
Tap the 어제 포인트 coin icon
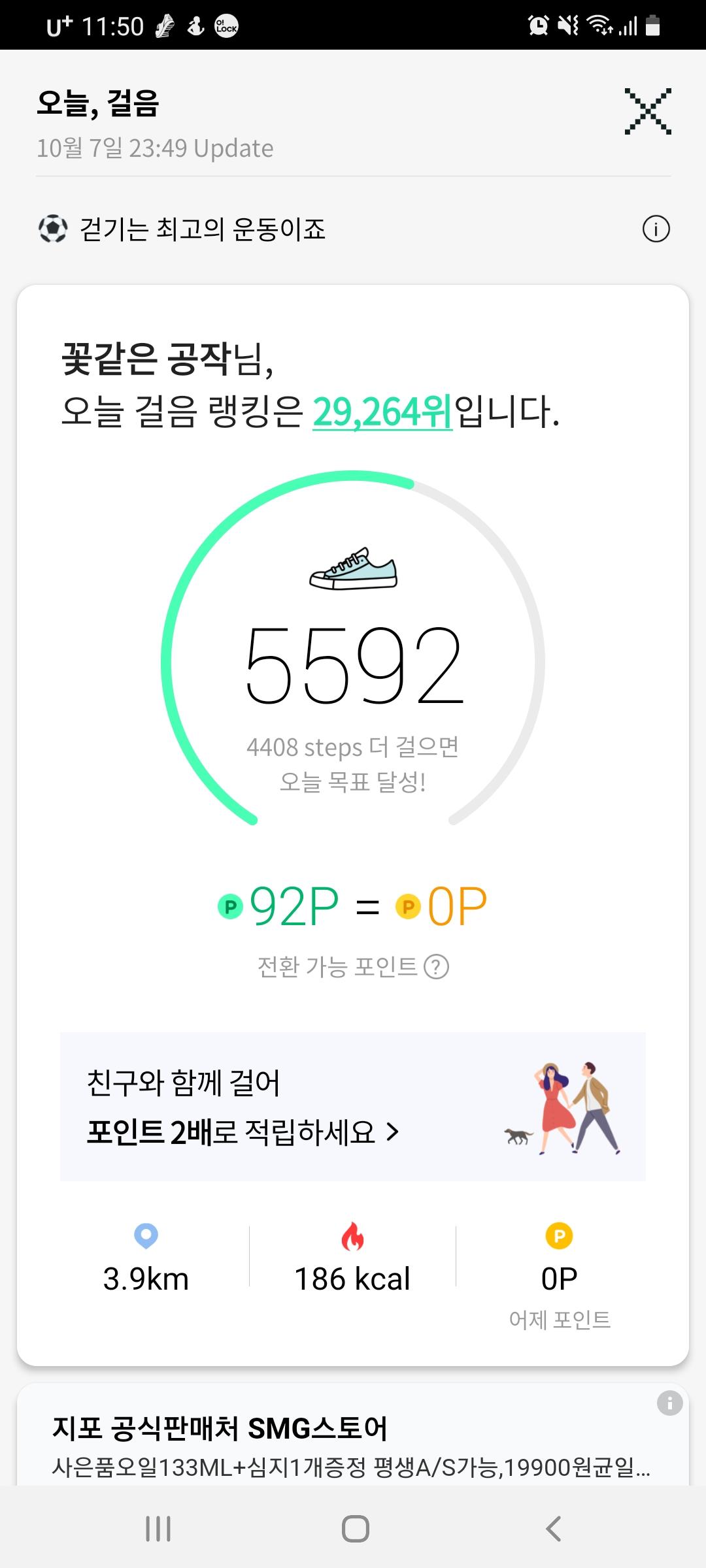tap(559, 1236)
